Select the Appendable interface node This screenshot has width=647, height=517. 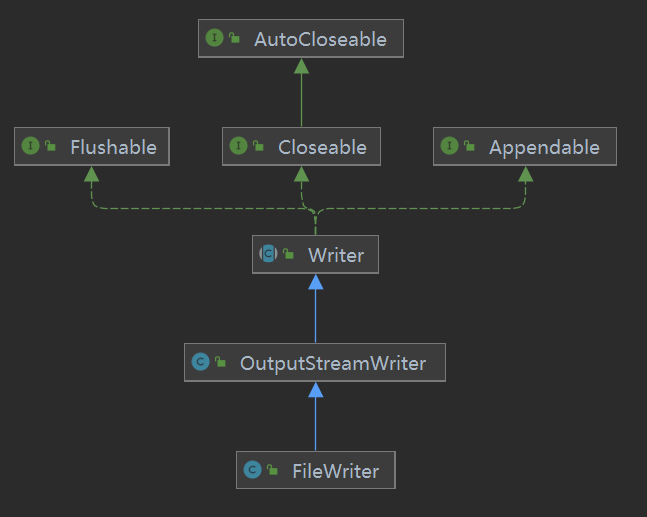(x=525, y=146)
